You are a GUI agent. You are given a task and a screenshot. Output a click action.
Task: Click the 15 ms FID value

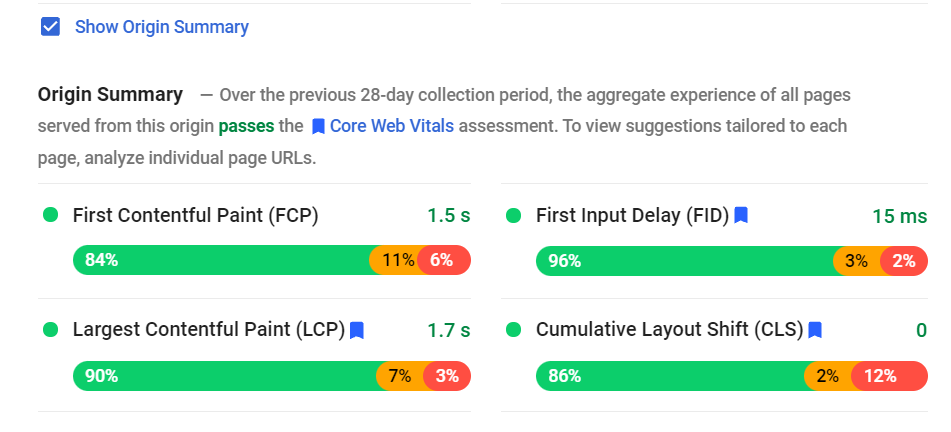pos(900,216)
